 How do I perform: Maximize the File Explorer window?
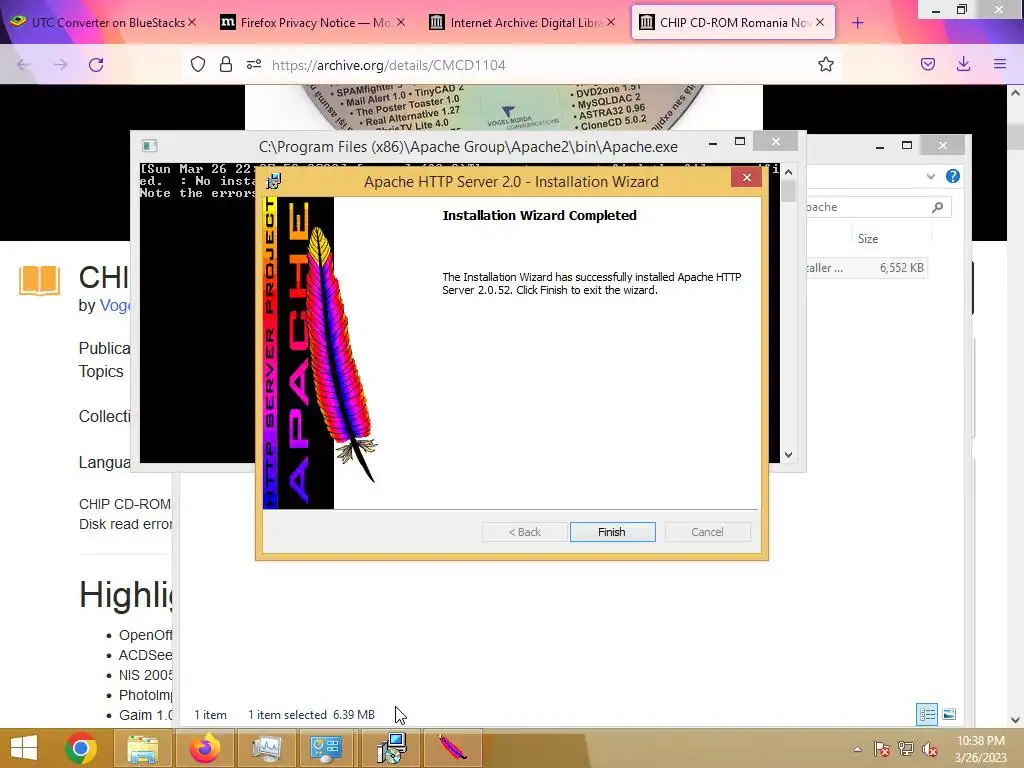[907, 145]
